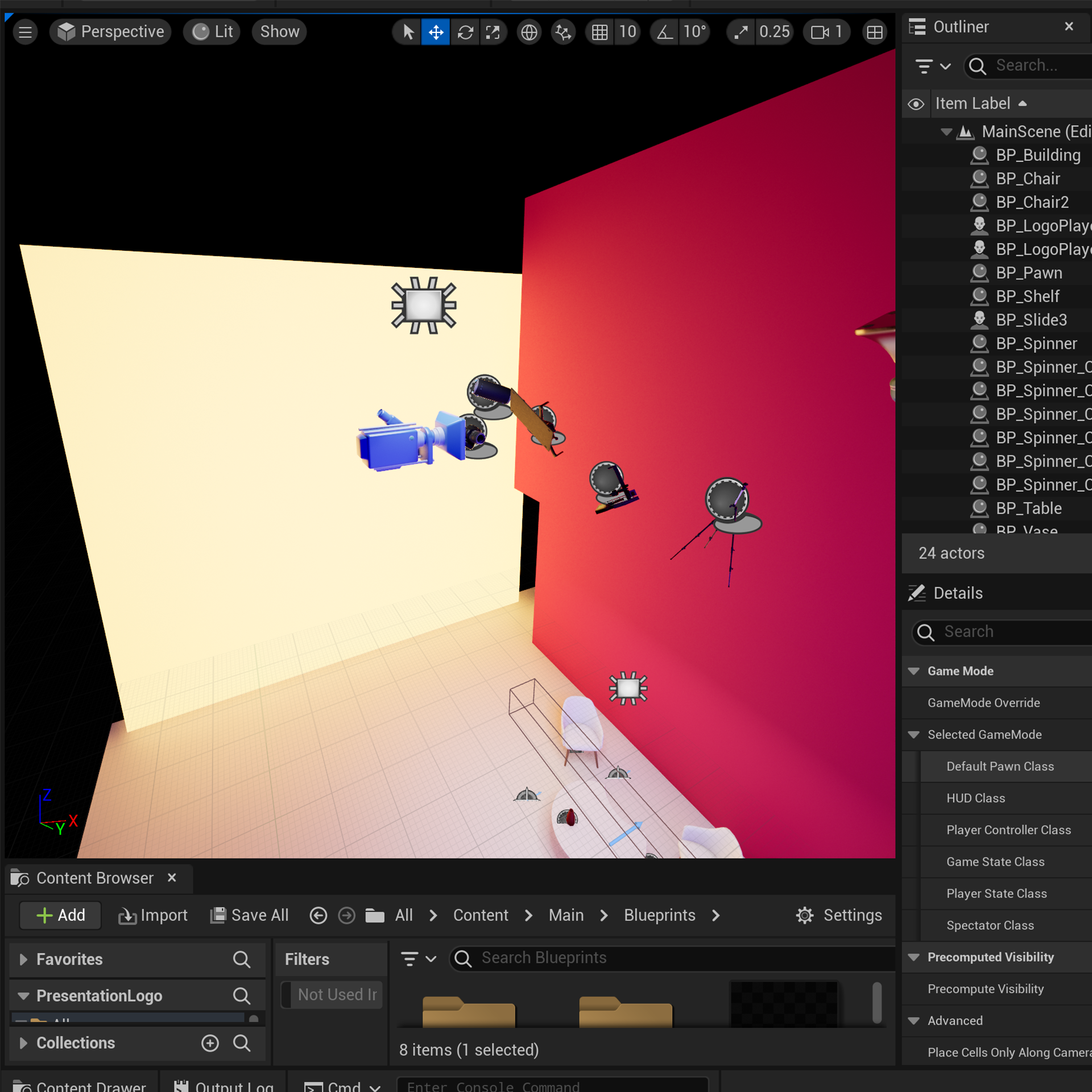
Task: Open the Perspective view mode menu
Action: pos(111,32)
